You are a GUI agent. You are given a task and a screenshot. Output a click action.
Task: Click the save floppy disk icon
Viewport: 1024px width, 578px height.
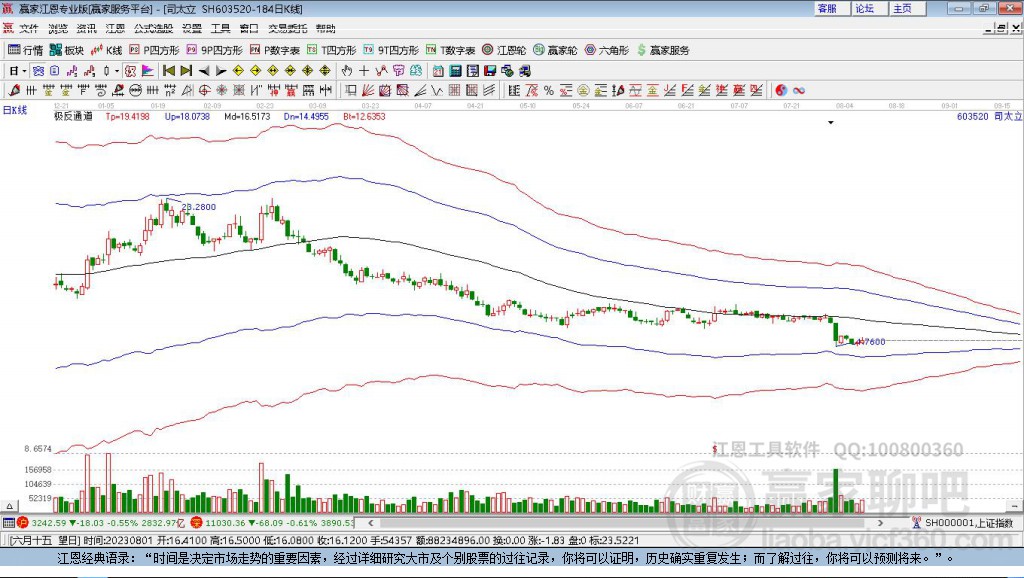[490, 71]
